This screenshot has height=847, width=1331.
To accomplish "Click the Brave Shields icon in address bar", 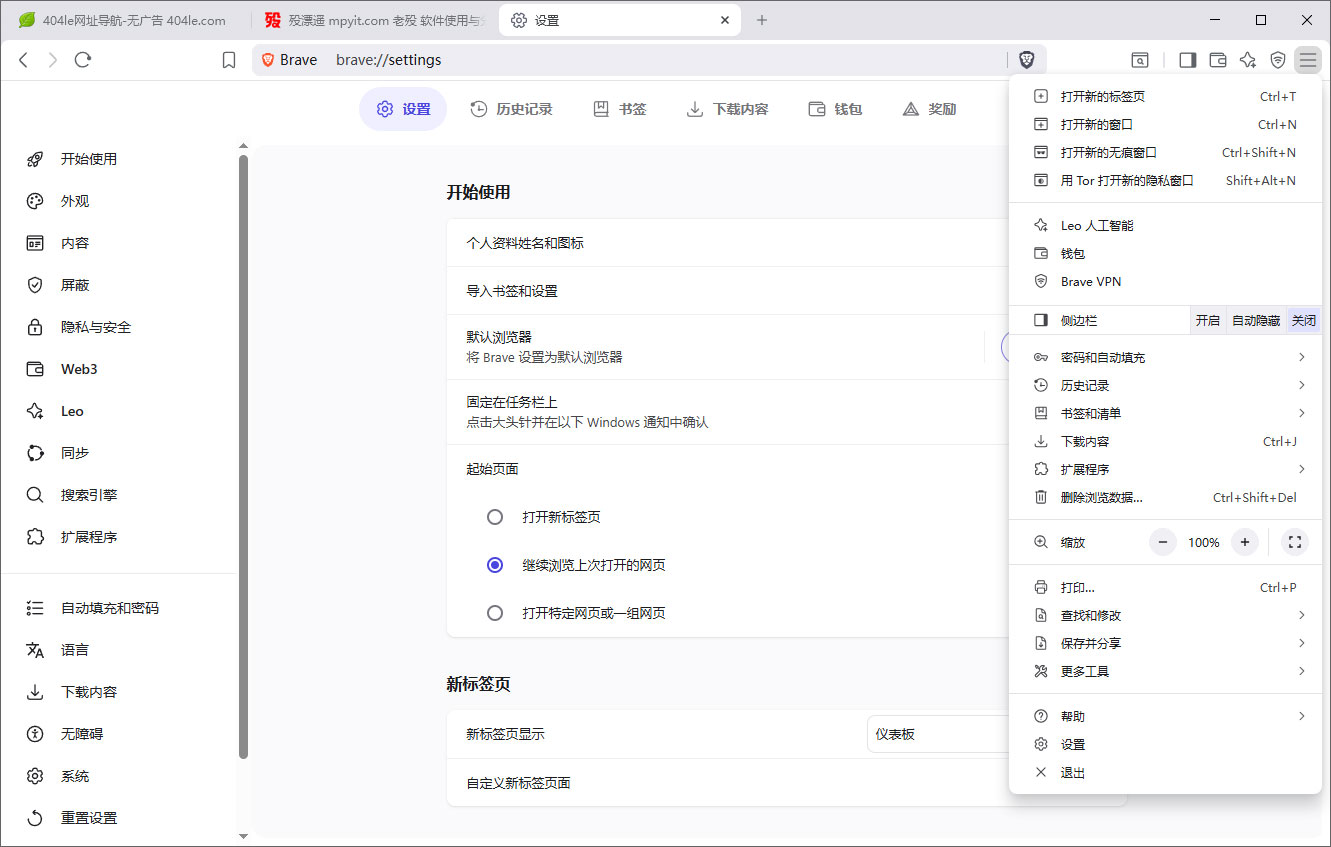I will 1027,60.
